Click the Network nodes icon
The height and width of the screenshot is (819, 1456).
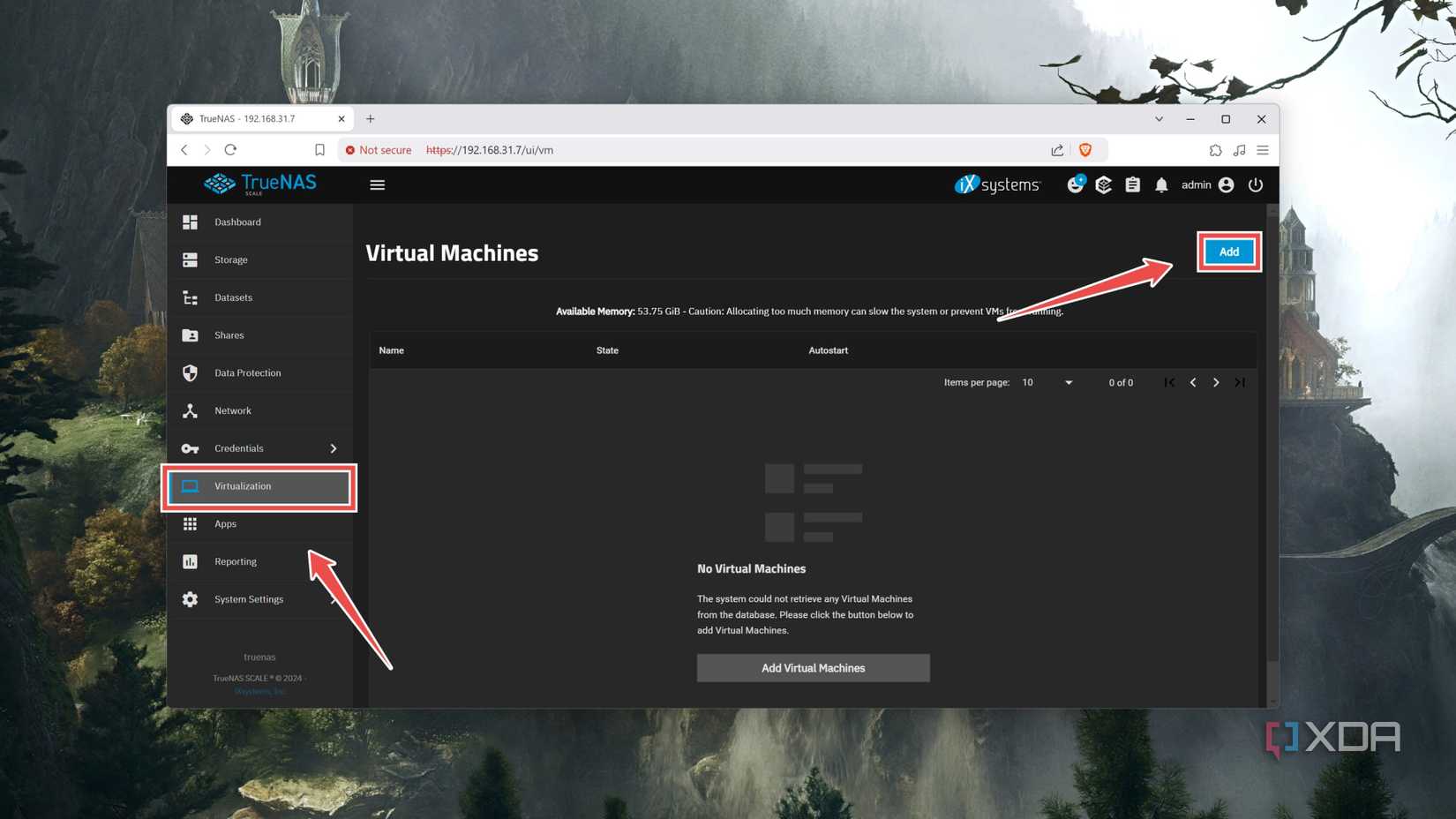click(x=190, y=410)
